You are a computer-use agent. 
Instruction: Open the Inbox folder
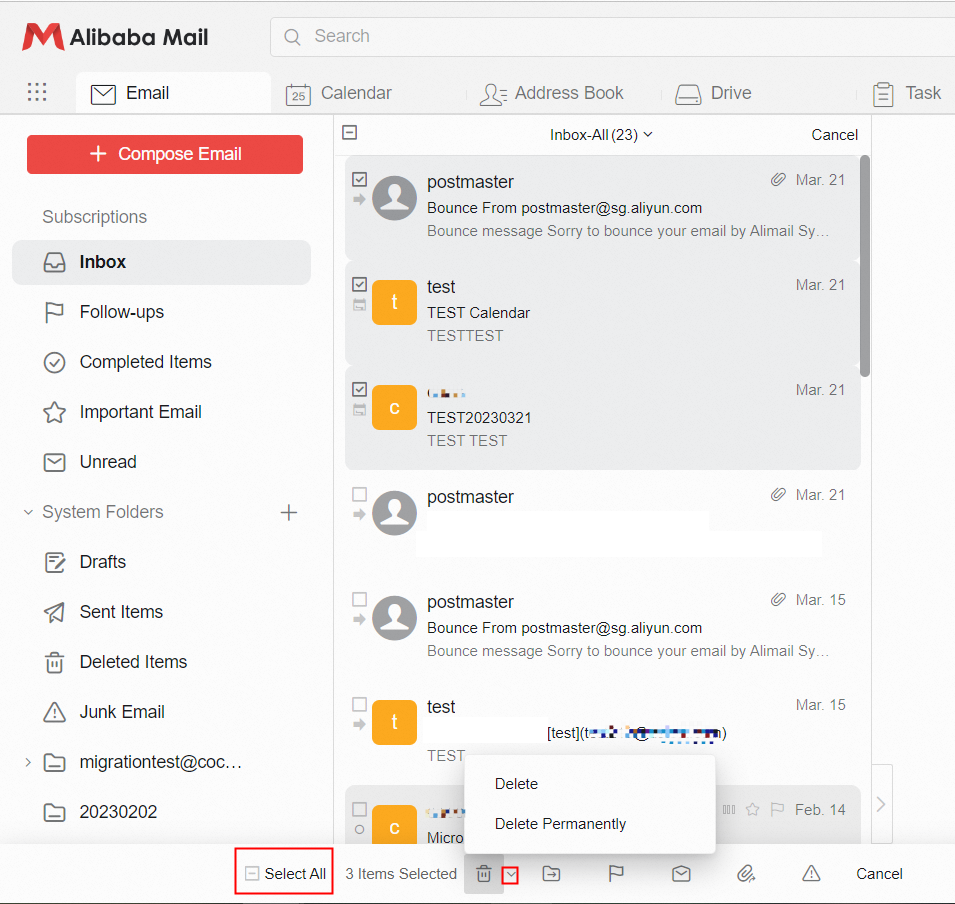(161, 263)
